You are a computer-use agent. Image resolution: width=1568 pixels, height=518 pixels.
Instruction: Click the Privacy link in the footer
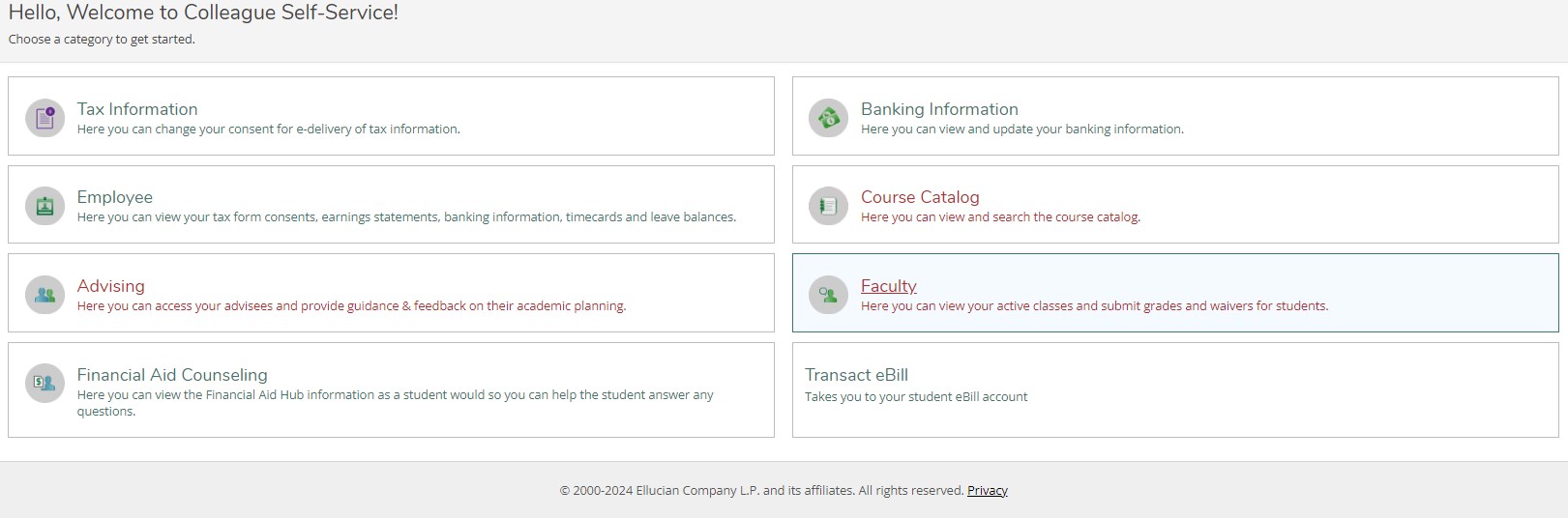coord(987,491)
